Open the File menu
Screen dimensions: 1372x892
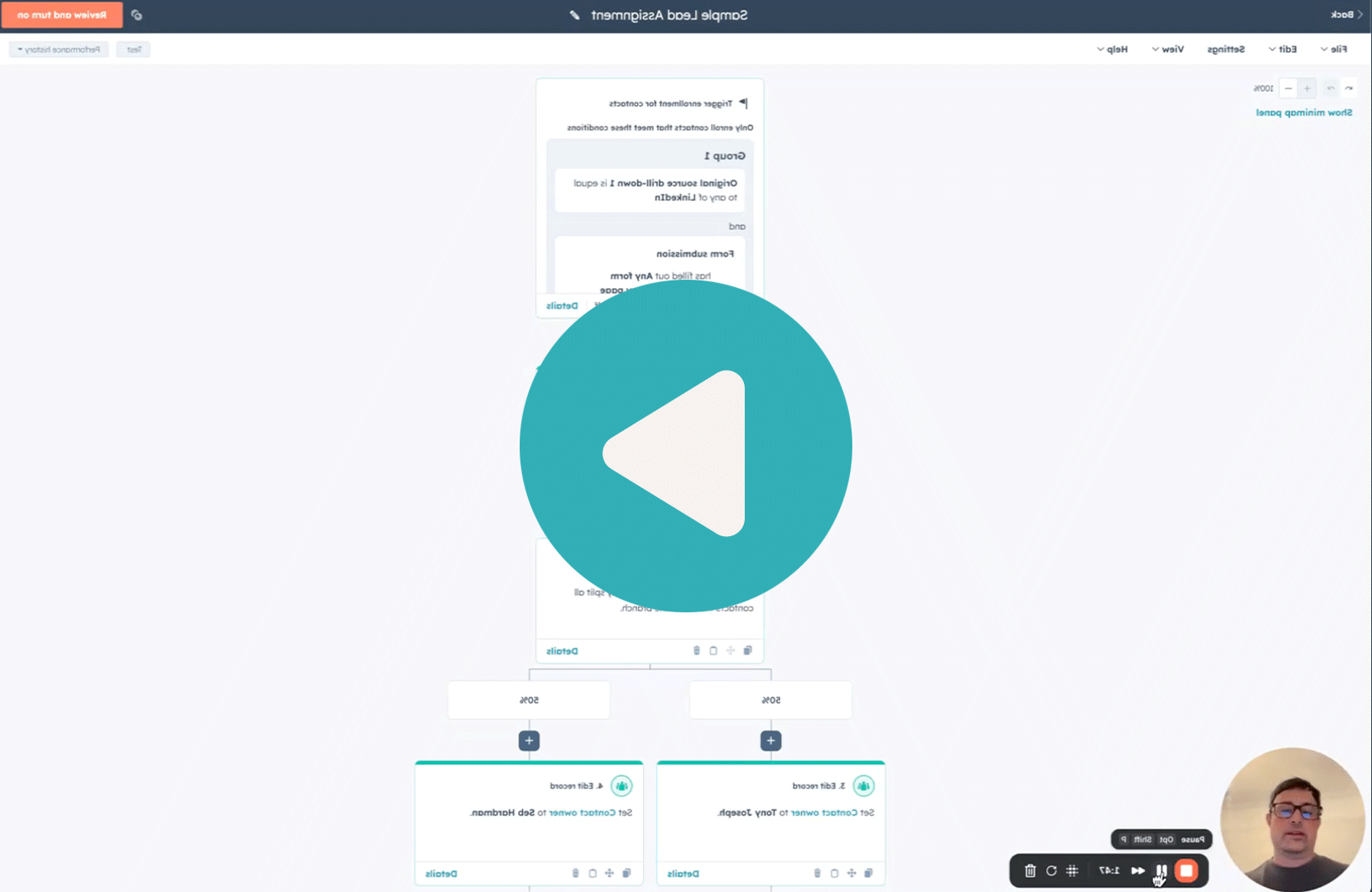[1334, 49]
